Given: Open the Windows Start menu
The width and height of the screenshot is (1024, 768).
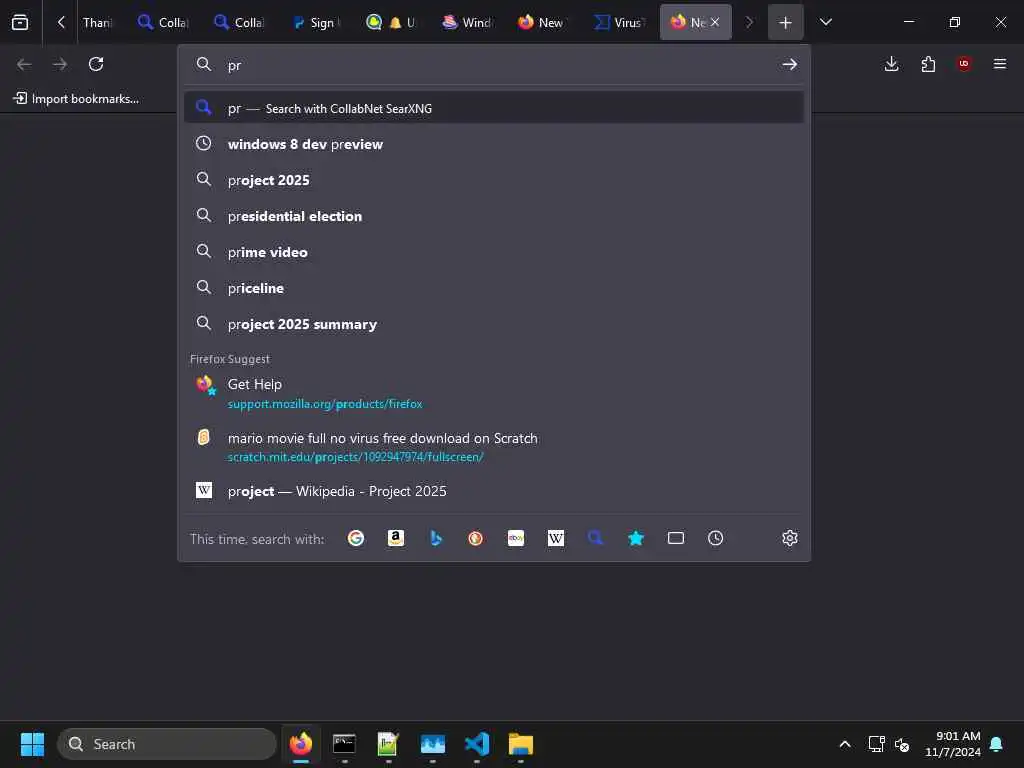Looking at the screenshot, I should pos(32,744).
